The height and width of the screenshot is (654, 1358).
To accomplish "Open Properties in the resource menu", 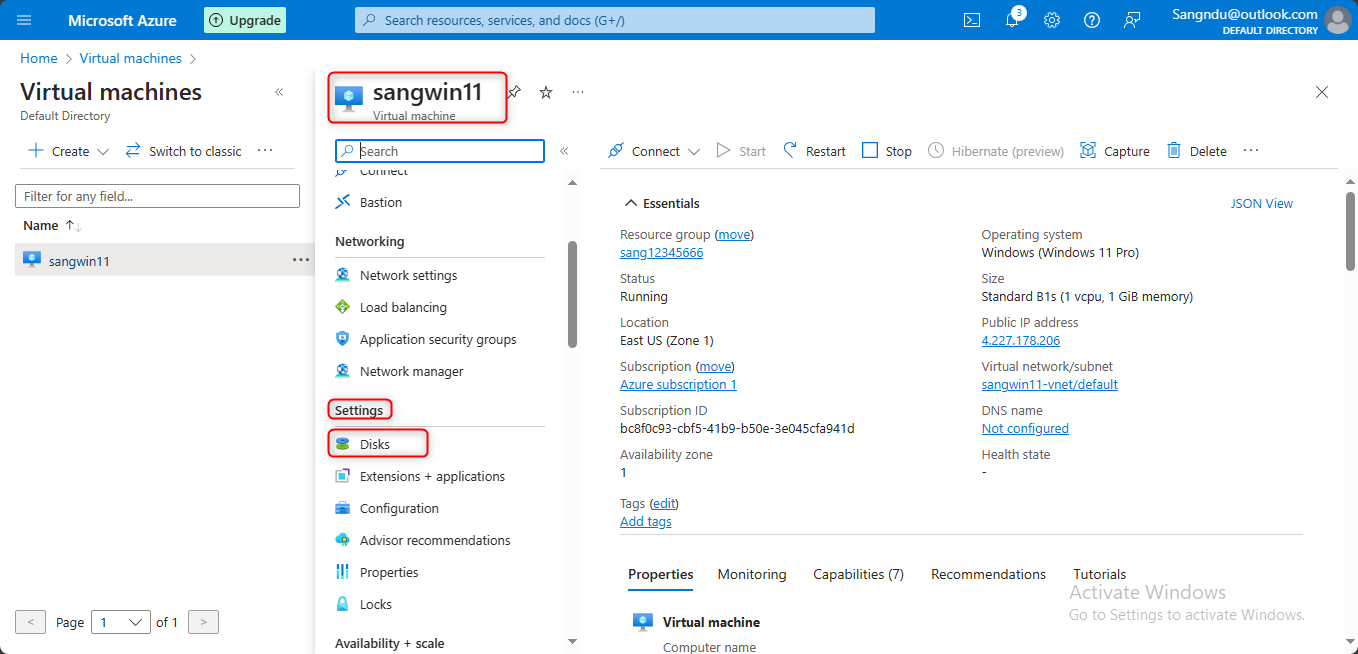I will click(389, 572).
